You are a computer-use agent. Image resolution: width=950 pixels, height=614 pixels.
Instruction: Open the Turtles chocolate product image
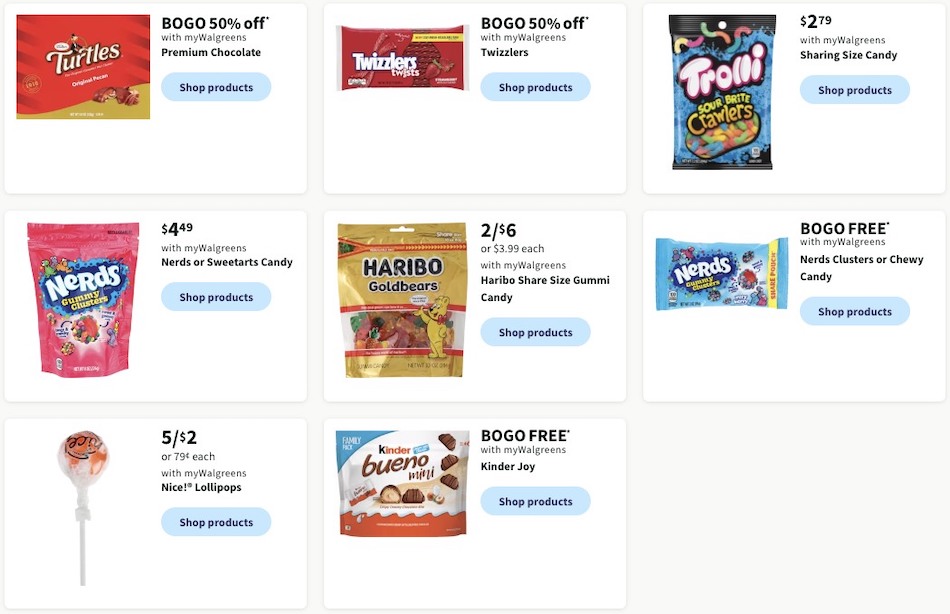coord(83,66)
